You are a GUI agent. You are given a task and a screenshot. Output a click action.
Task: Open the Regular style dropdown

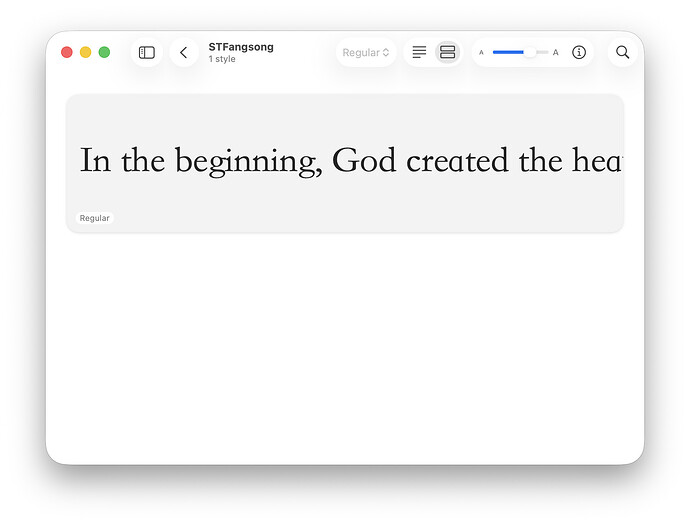click(366, 52)
